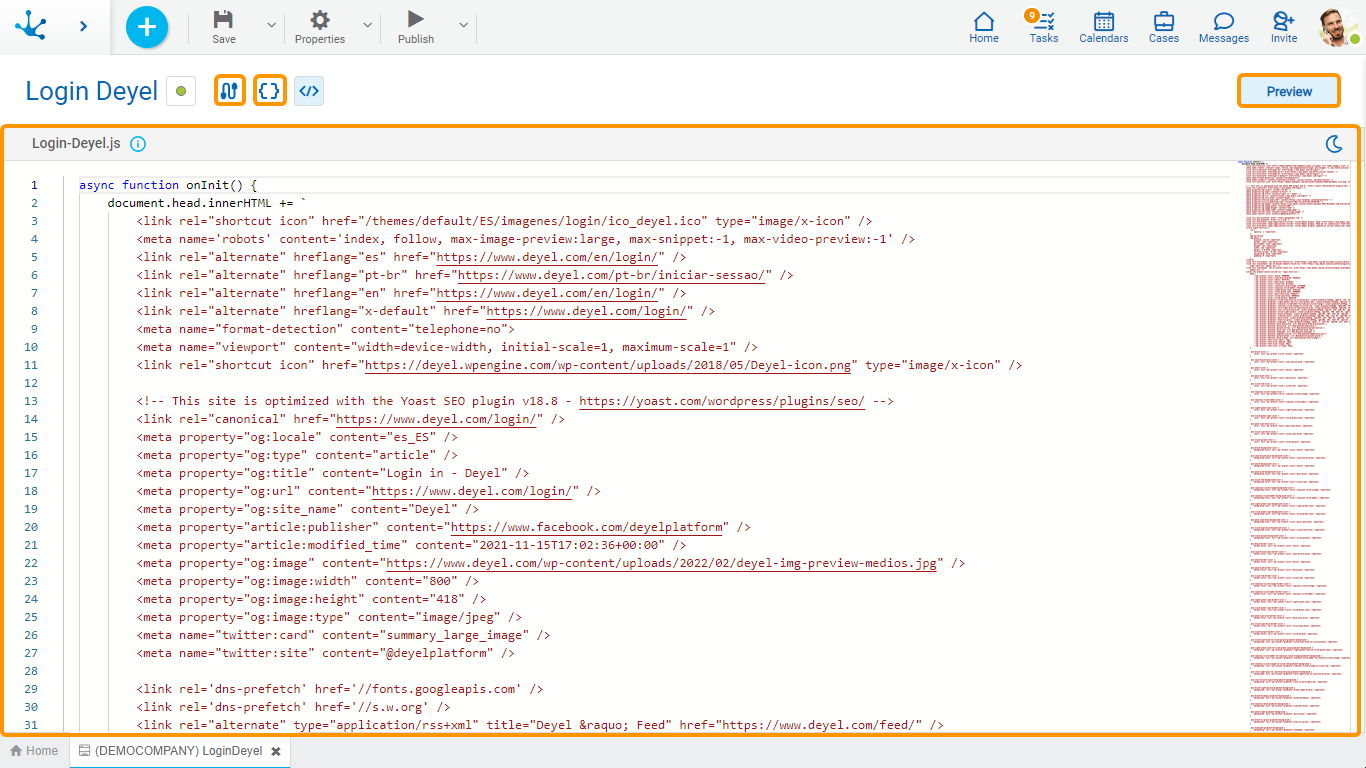Save the form with Save icon

(224, 27)
